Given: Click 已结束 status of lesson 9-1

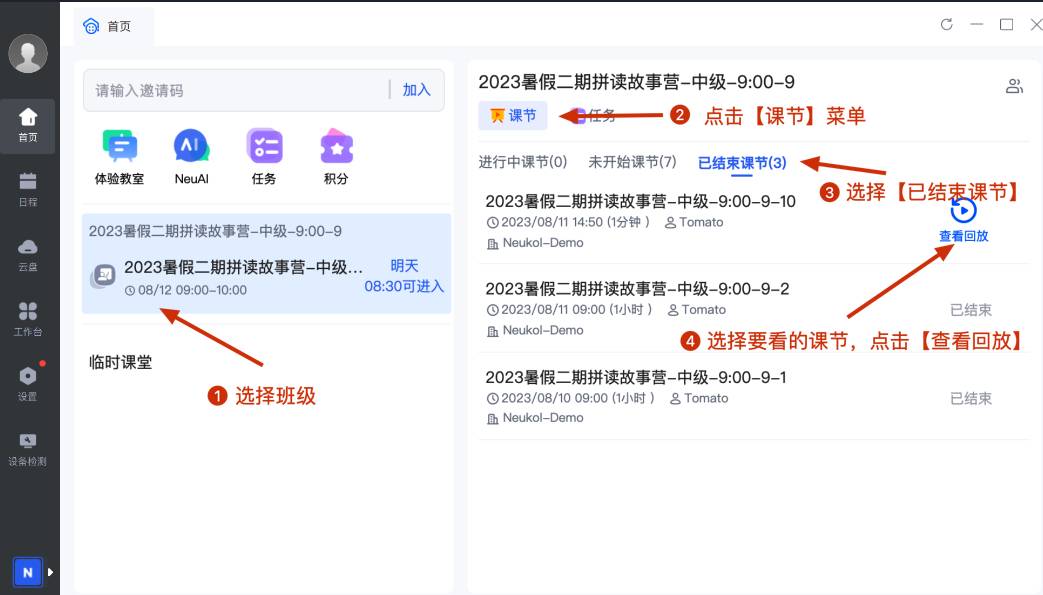Looking at the screenshot, I should click(x=970, y=399).
